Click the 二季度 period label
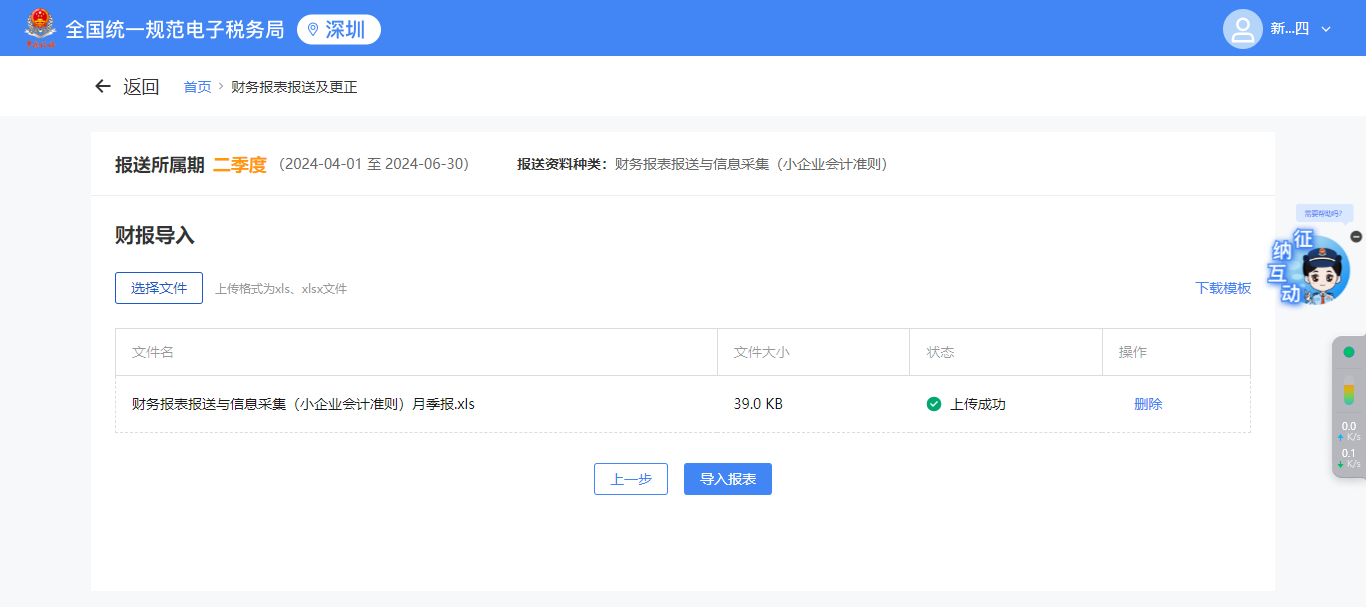Viewport: 1366px width, 607px height. coord(240,165)
